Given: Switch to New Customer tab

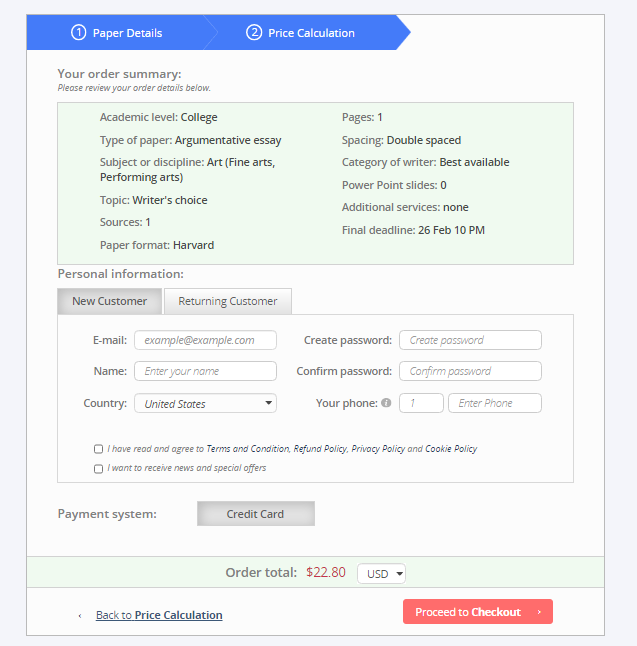Looking at the screenshot, I should [x=110, y=301].
